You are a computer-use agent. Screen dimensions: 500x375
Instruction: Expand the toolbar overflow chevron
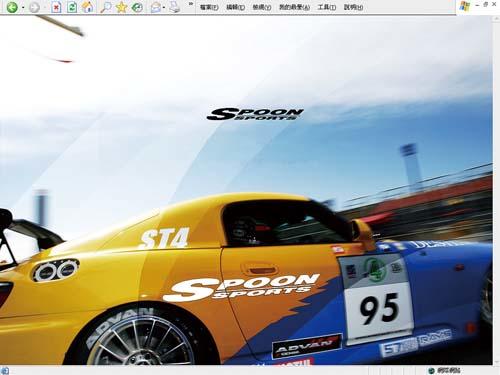tap(191, 4)
